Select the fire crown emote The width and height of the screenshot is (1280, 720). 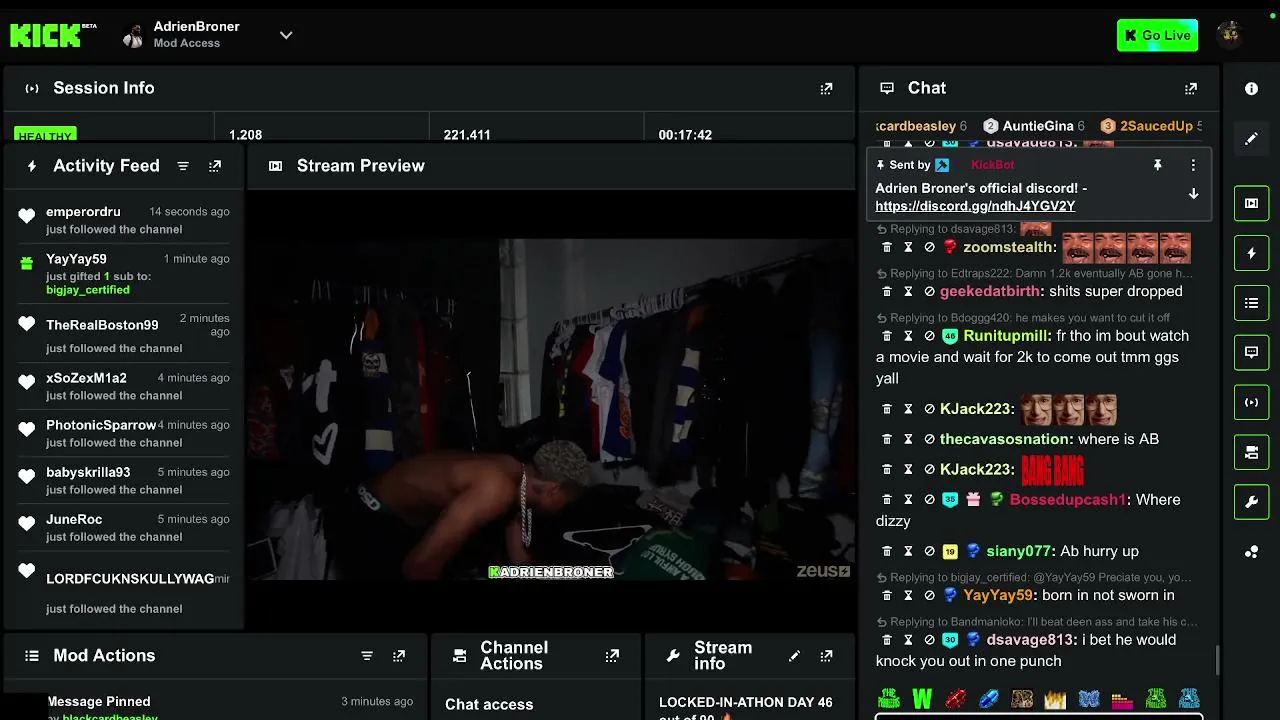click(x=1056, y=698)
